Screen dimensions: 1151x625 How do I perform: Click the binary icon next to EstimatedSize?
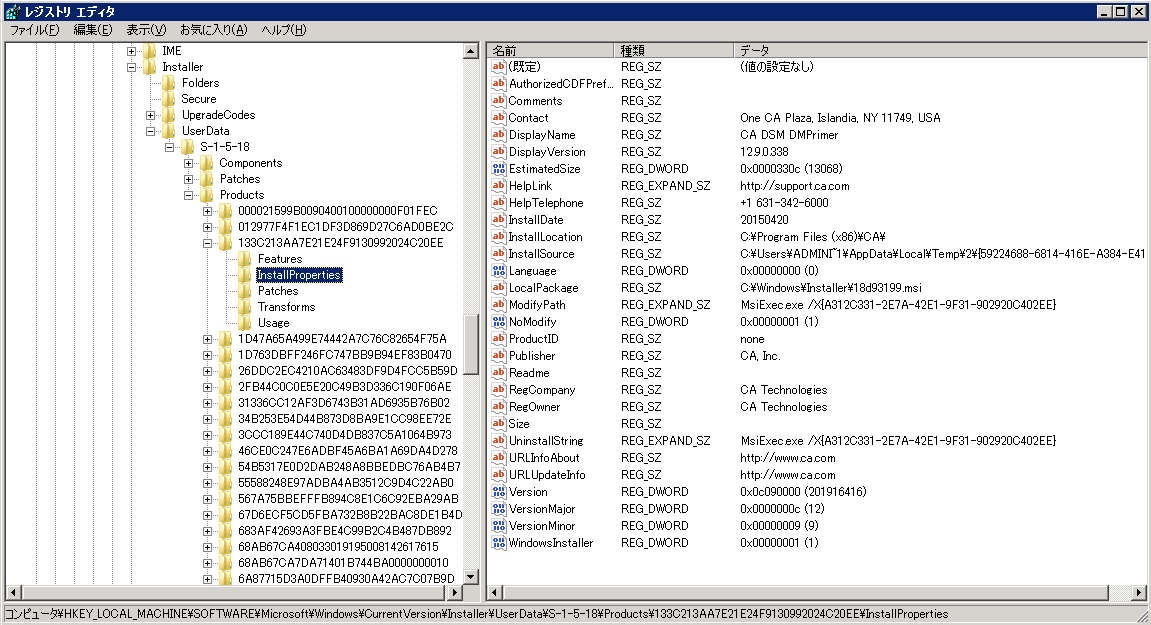point(499,168)
